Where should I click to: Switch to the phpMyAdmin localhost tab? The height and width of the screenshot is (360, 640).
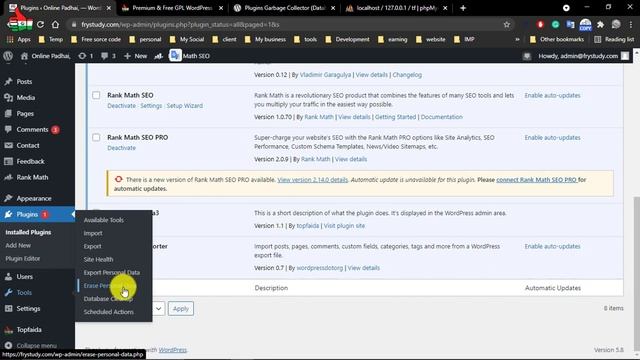(x=396, y=8)
